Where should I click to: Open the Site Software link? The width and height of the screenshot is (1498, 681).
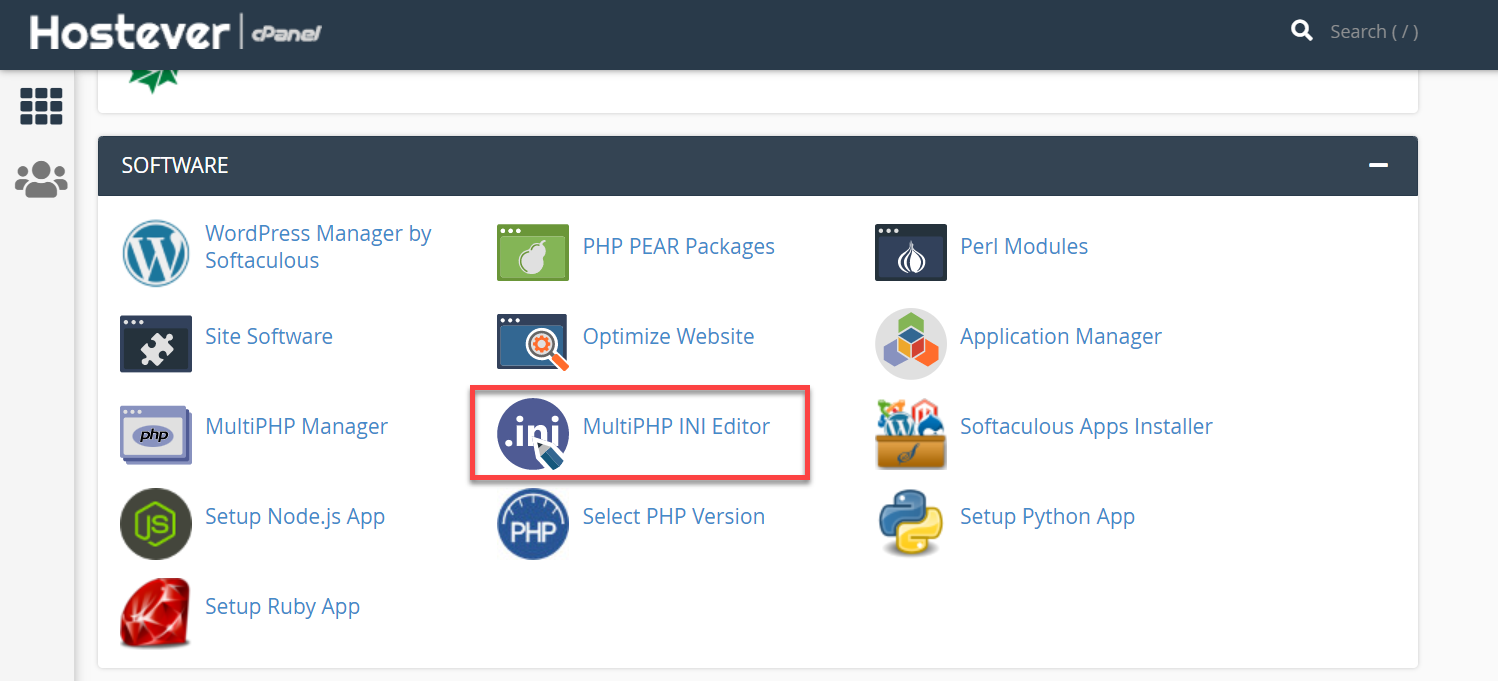click(x=269, y=336)
